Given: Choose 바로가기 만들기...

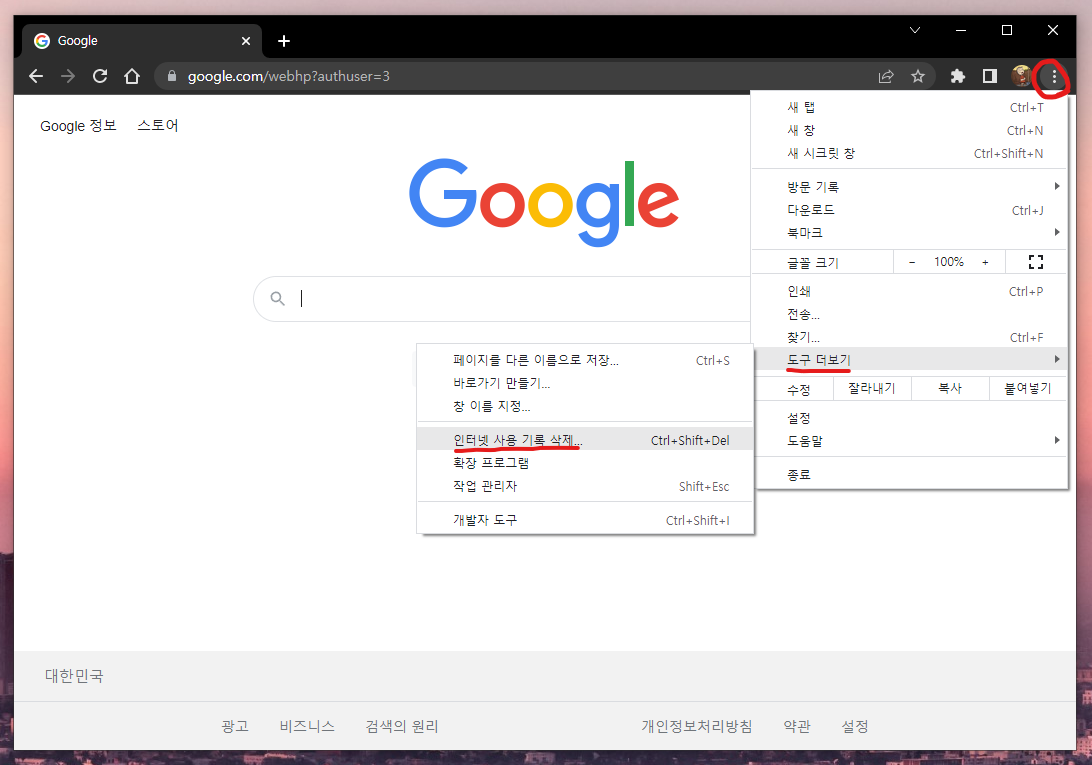Looking at the screenshot, I should (585, 383).
